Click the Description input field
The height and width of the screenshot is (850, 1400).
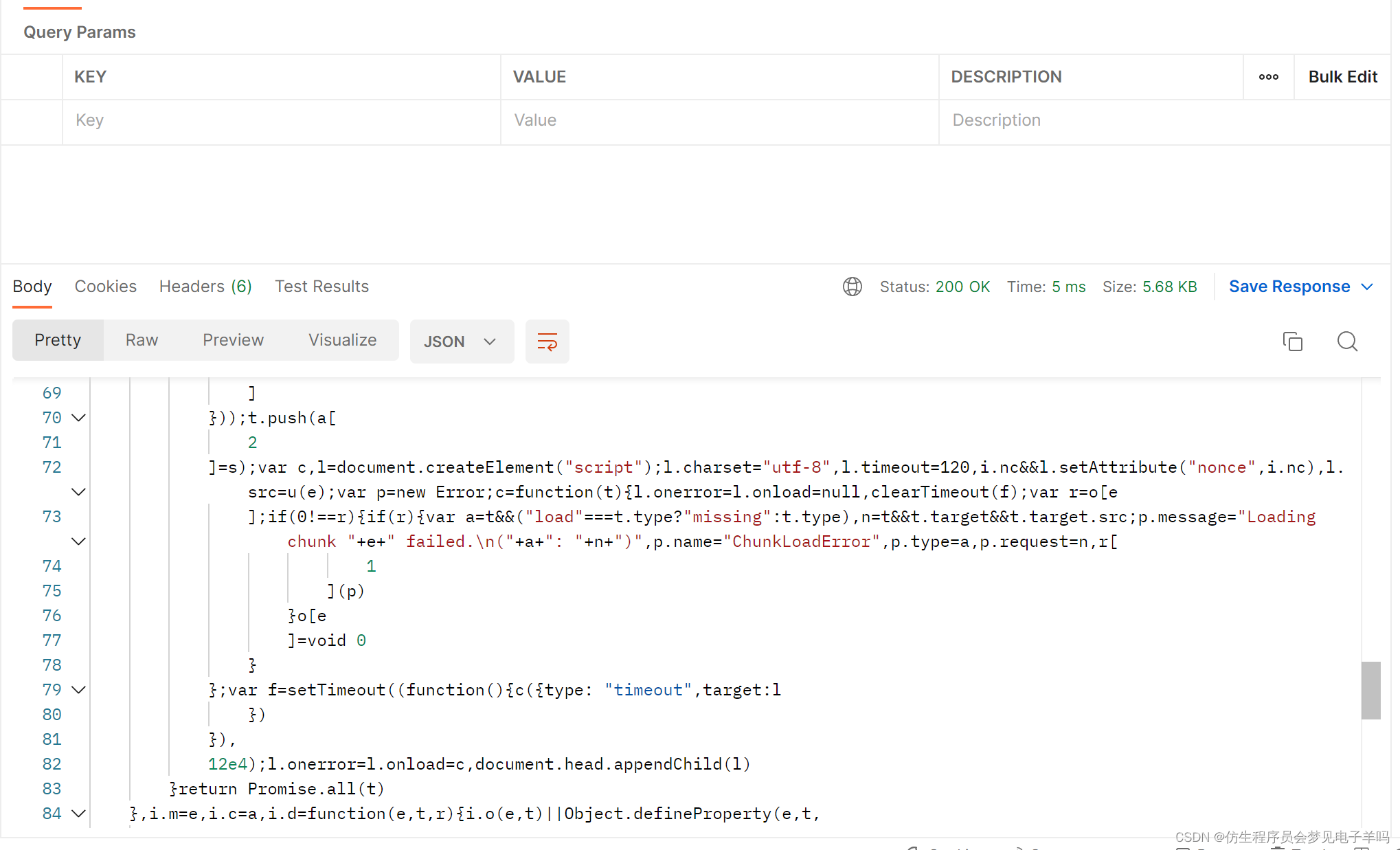1165,121
